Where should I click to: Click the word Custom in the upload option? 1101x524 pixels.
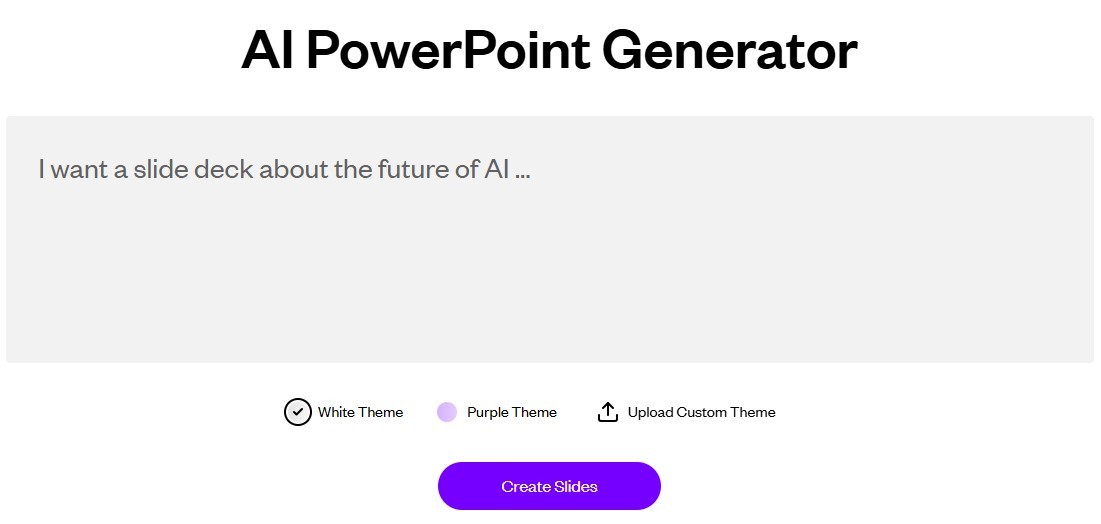pos(701,412)
